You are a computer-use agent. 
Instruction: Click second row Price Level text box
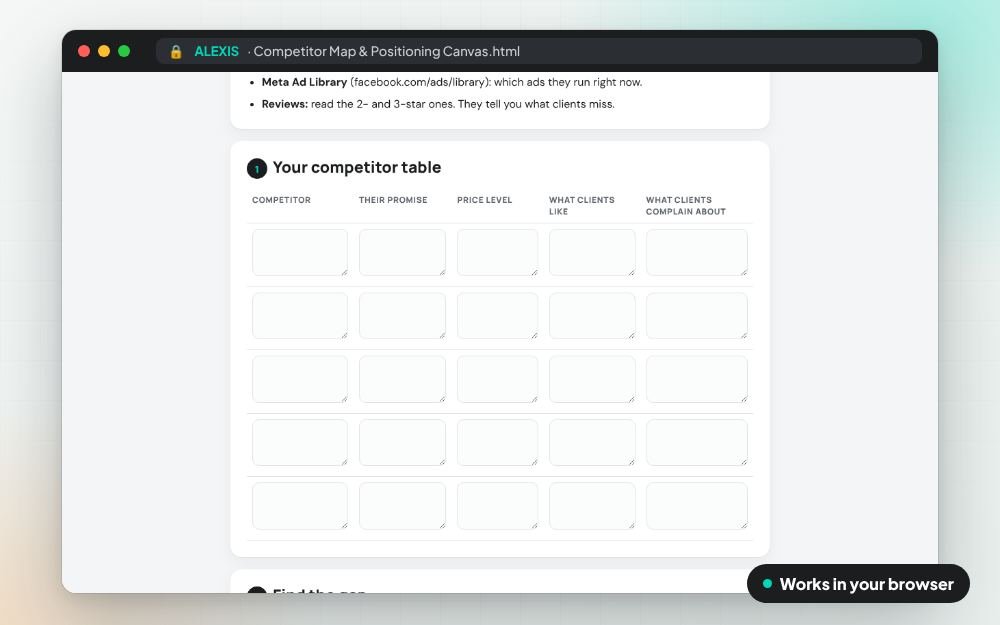[497, 316]
